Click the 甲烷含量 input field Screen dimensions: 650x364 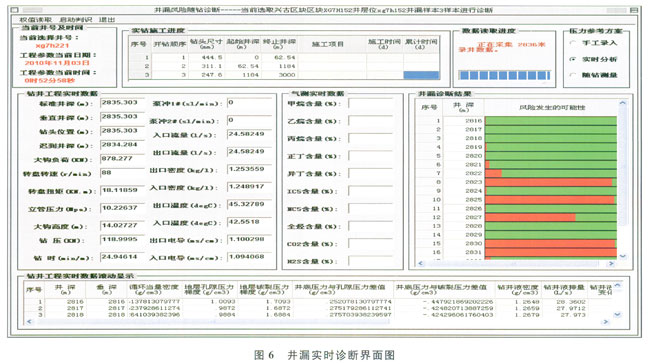(370, 104)
